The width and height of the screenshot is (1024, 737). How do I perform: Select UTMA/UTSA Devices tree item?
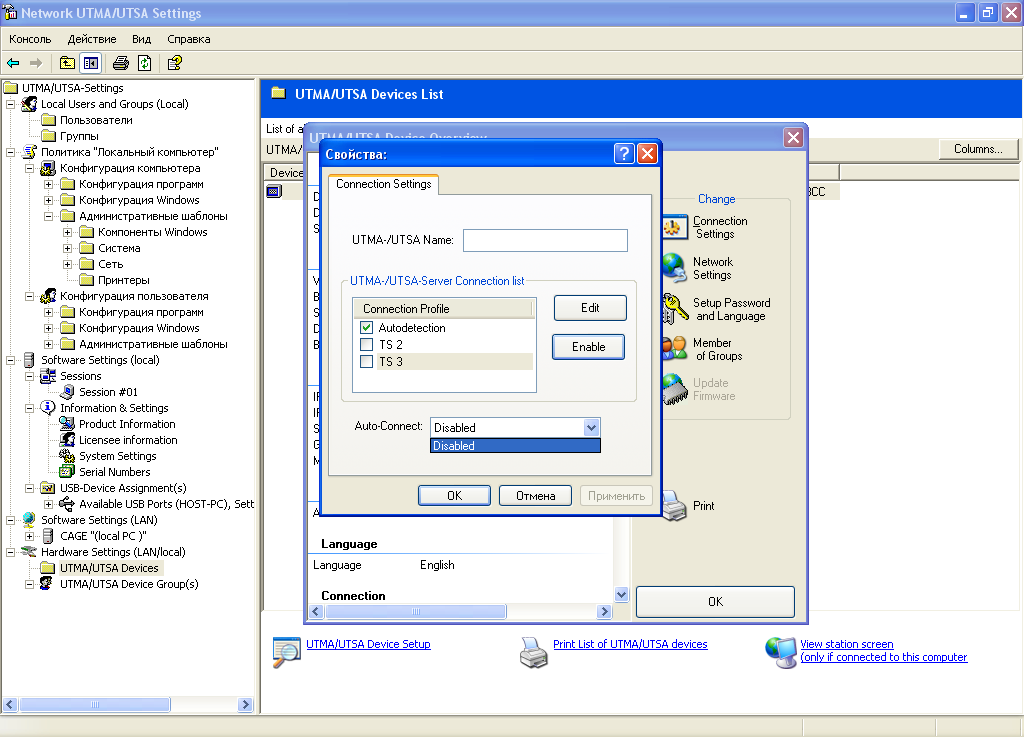pos(109,568)
